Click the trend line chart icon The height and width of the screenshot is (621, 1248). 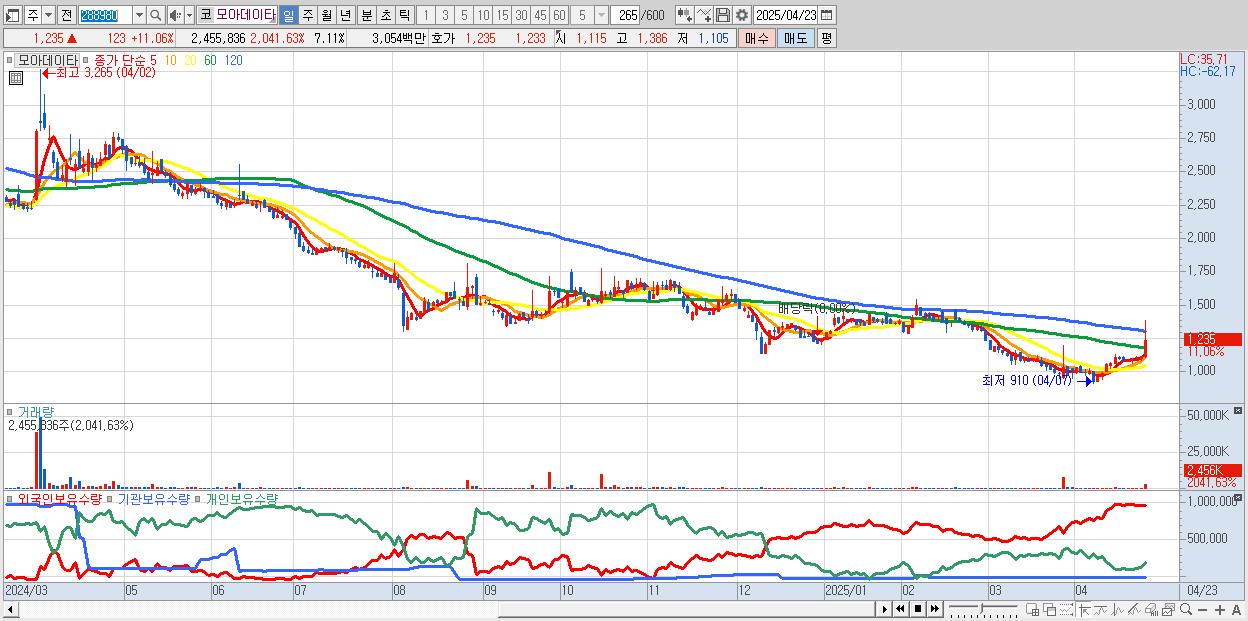[1134, 609]
